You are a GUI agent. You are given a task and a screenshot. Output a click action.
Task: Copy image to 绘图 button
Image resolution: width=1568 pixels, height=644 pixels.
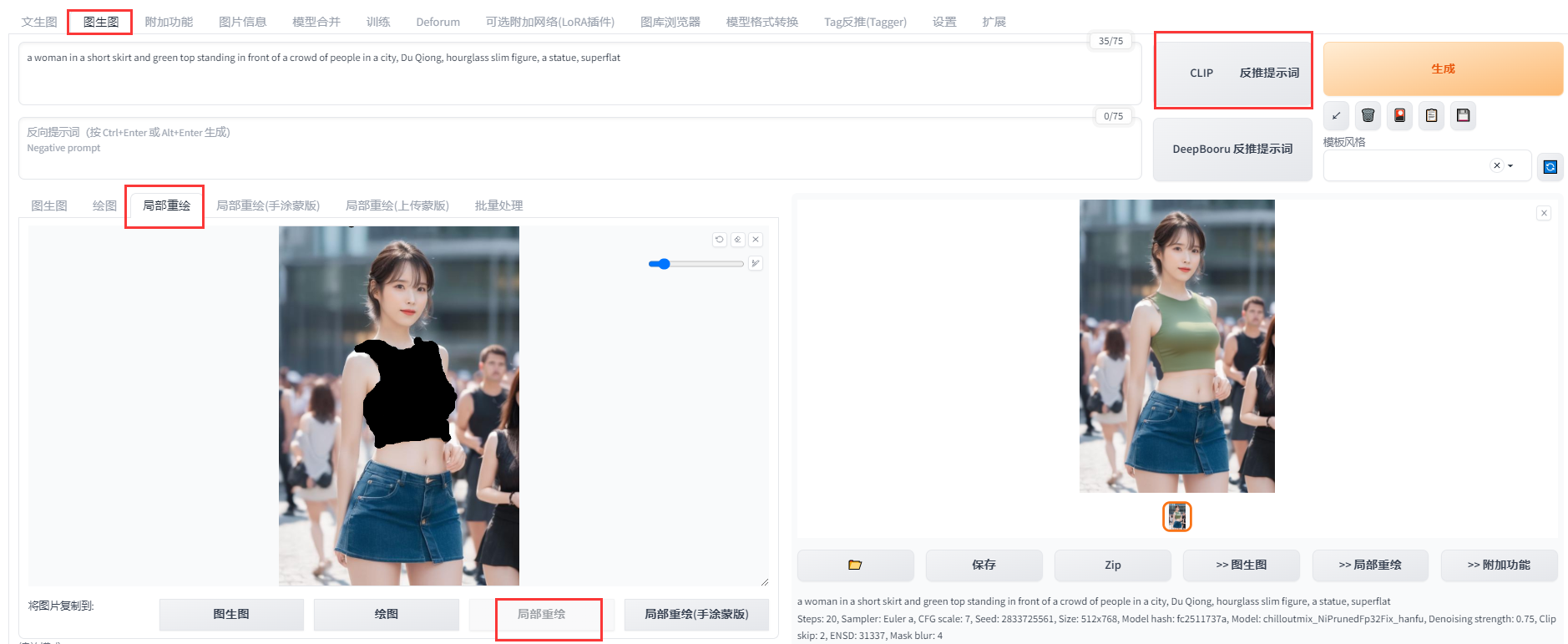click(x=387, y=614)
